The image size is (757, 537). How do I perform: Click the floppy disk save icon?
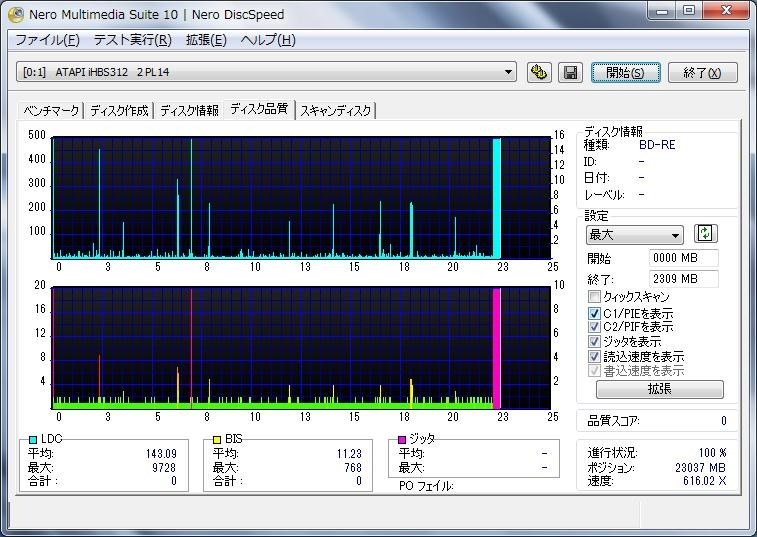(x=570, y=73)
